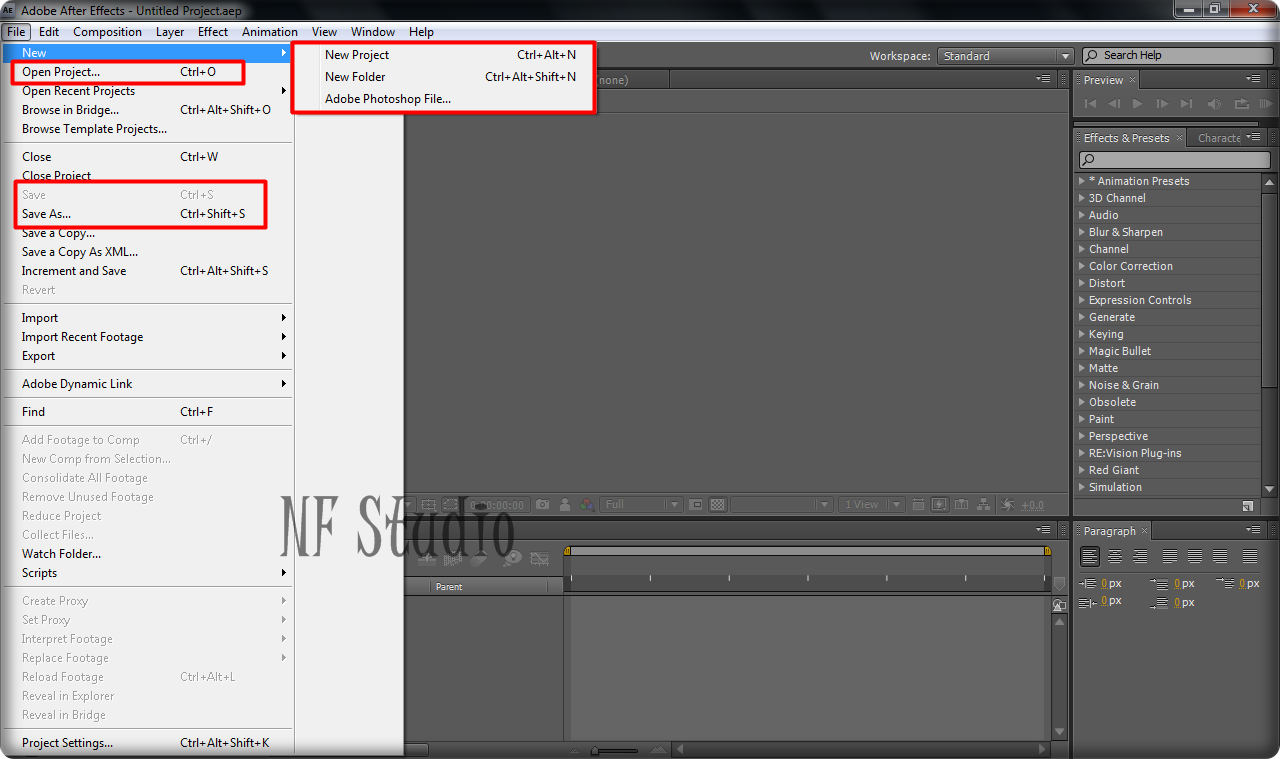Click show channel RGB circles icon
1280x759 pixels.
[587, 505]
